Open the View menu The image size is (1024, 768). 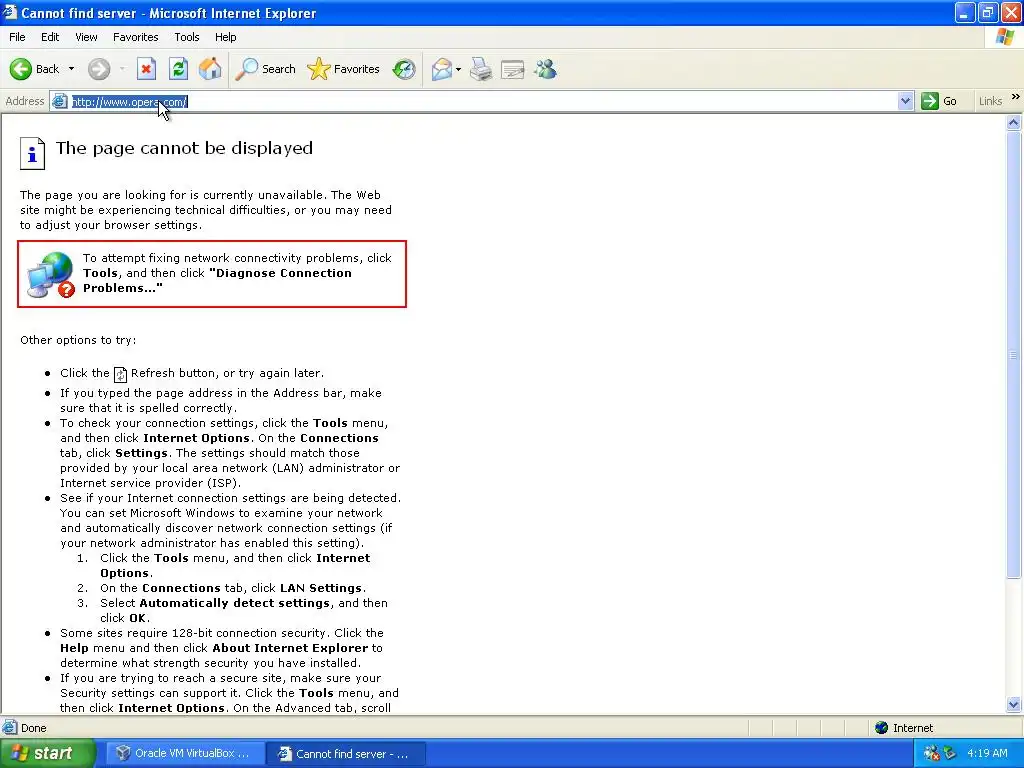pyautogui.click(x=86, y=37)
